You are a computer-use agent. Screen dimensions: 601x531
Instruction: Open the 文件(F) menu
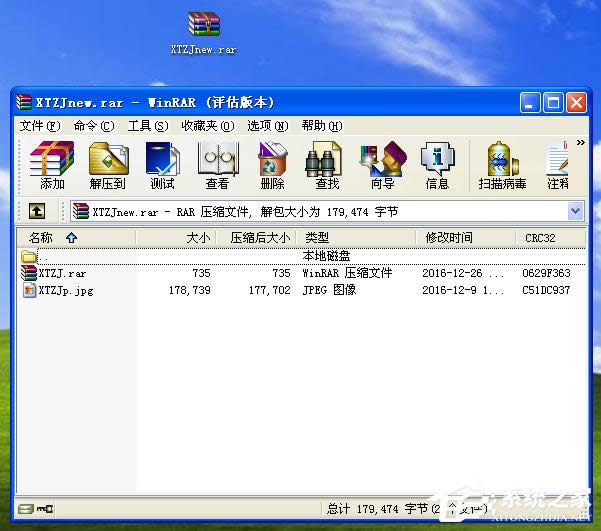click(40, 126)
